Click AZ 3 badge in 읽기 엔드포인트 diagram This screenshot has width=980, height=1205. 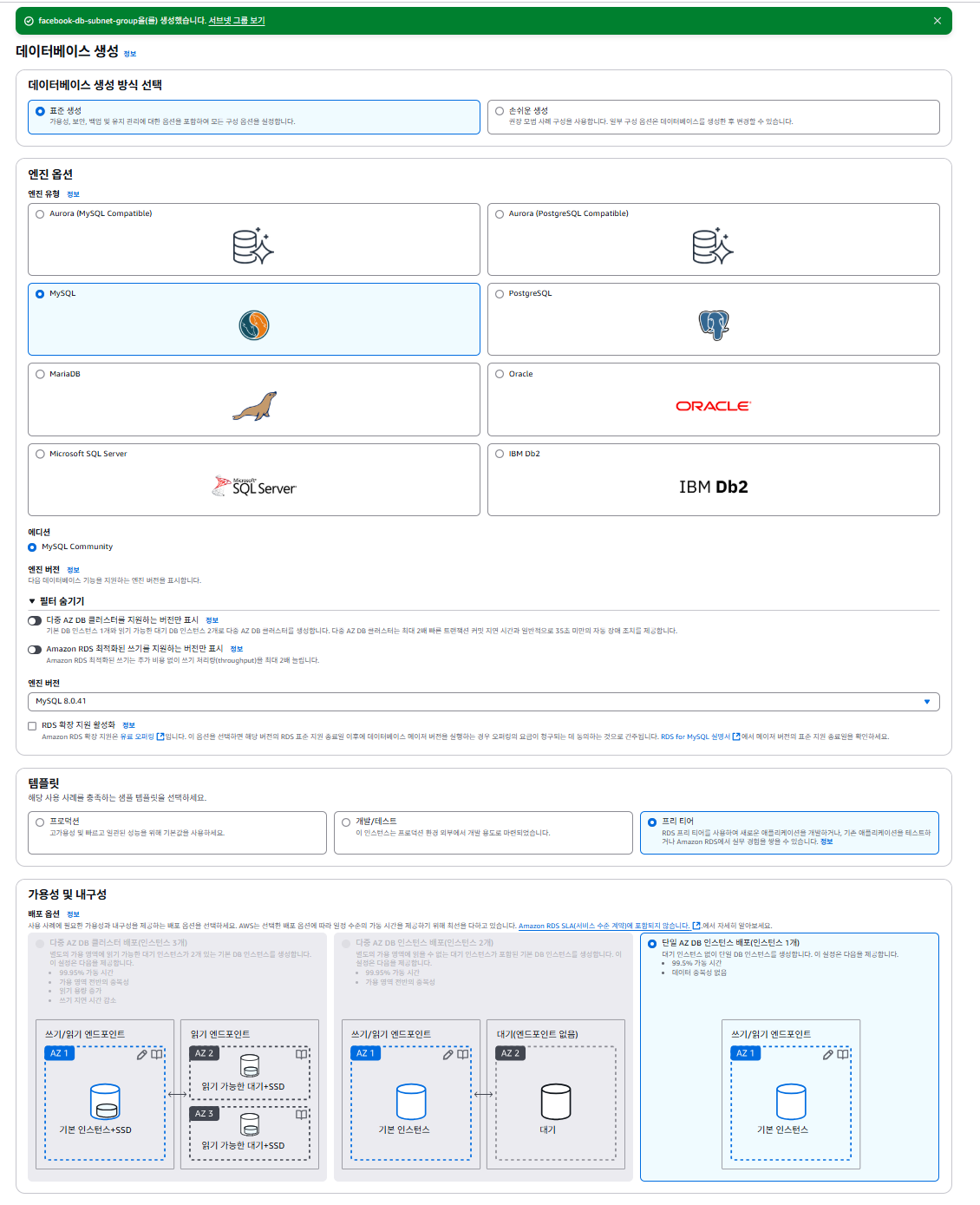point(204,1114)
